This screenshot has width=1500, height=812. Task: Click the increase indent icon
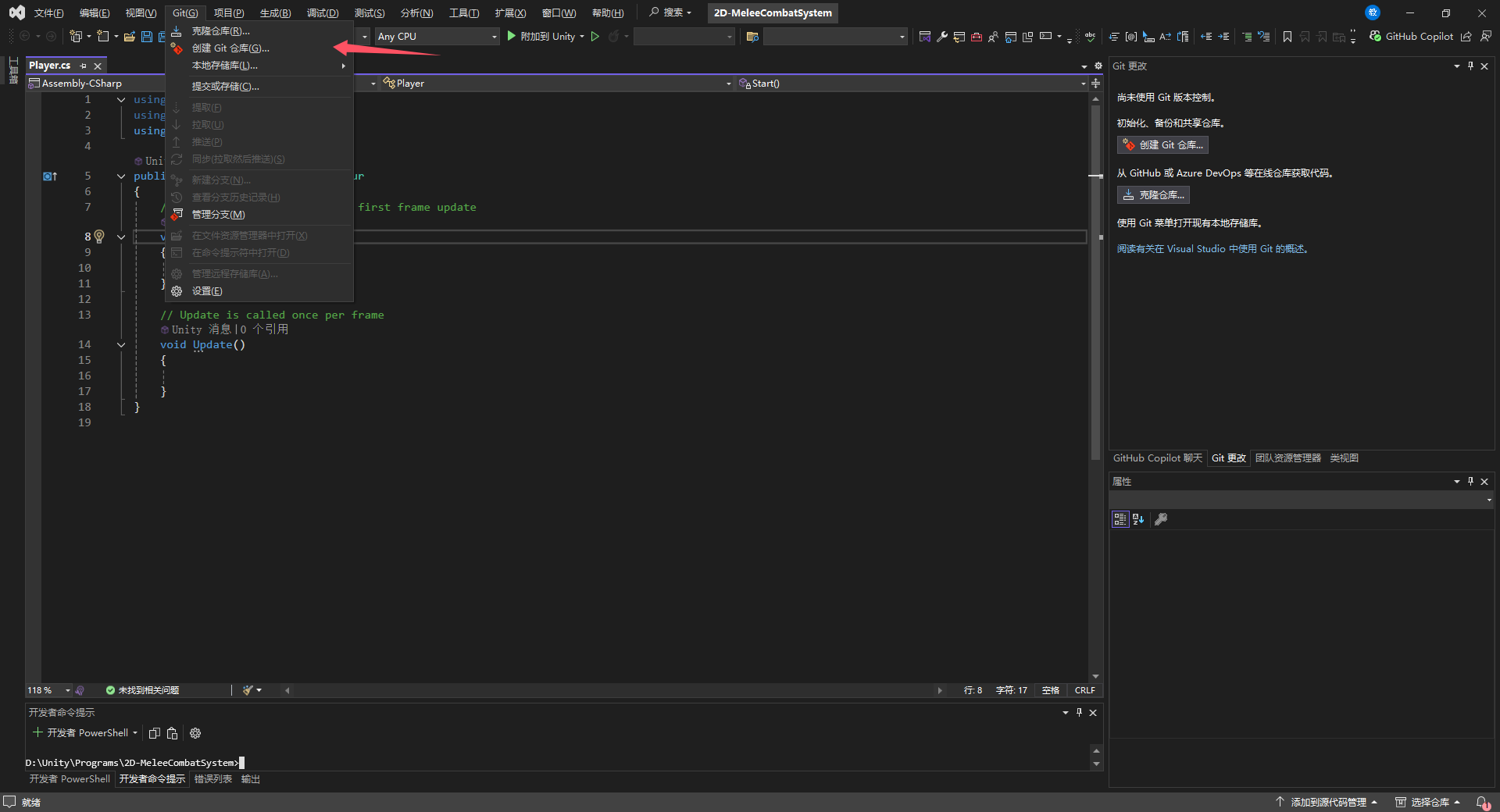point(1223,37)
